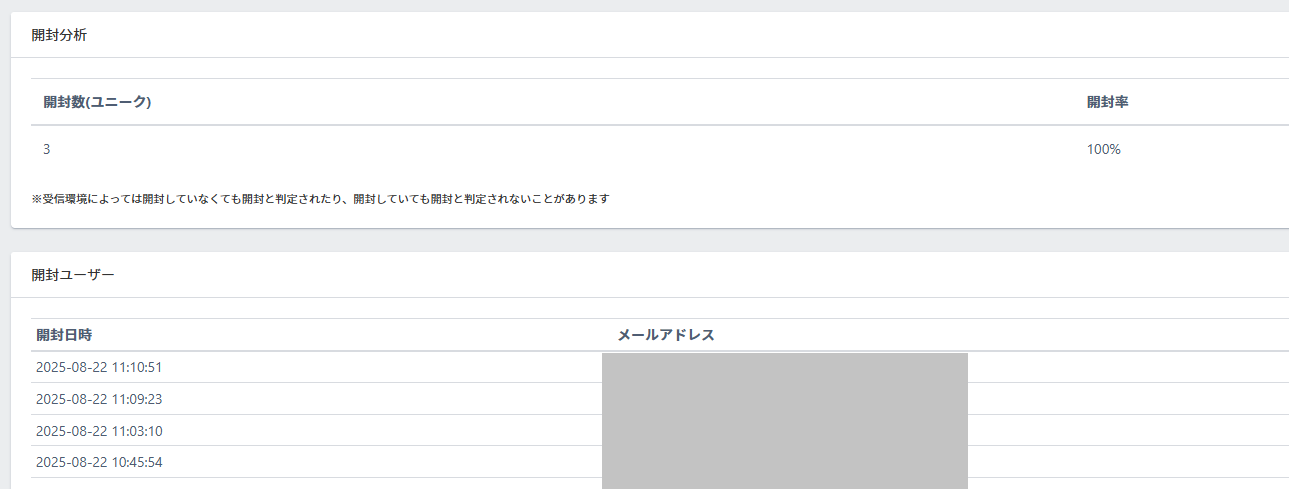
Task: Sort by the 開封日時 column header
Action: [64, 335]
